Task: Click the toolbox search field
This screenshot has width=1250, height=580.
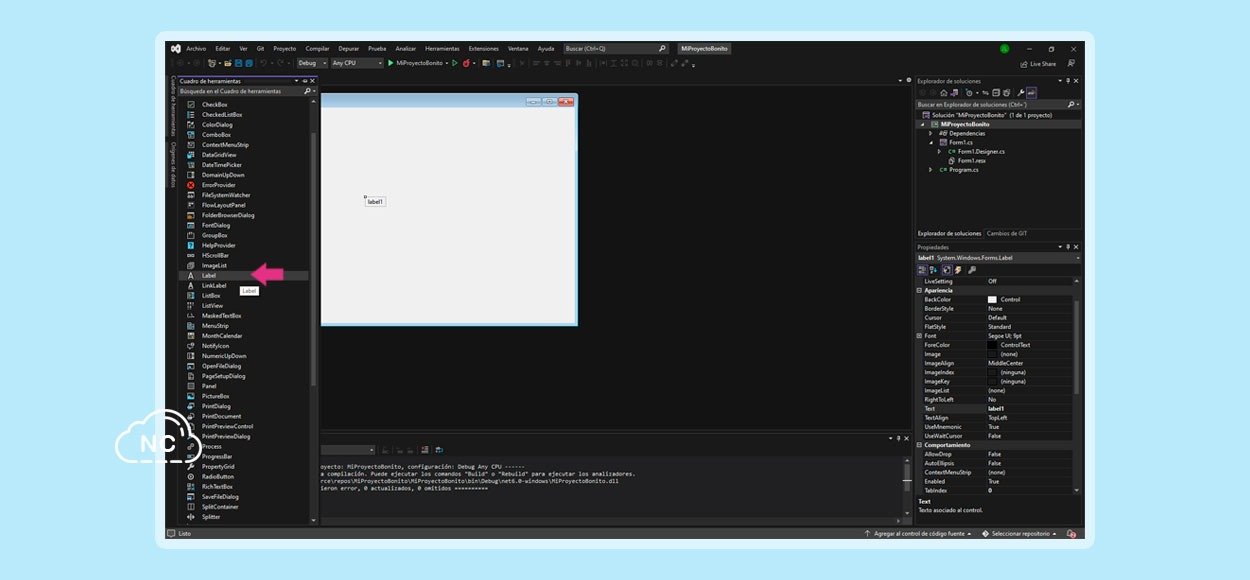Action: click(x=247, y=91)
